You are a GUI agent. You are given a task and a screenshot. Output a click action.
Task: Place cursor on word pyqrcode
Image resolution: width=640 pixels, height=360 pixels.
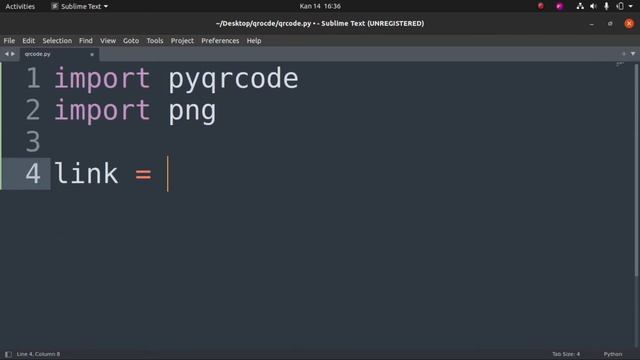click(x=233, y=79)
